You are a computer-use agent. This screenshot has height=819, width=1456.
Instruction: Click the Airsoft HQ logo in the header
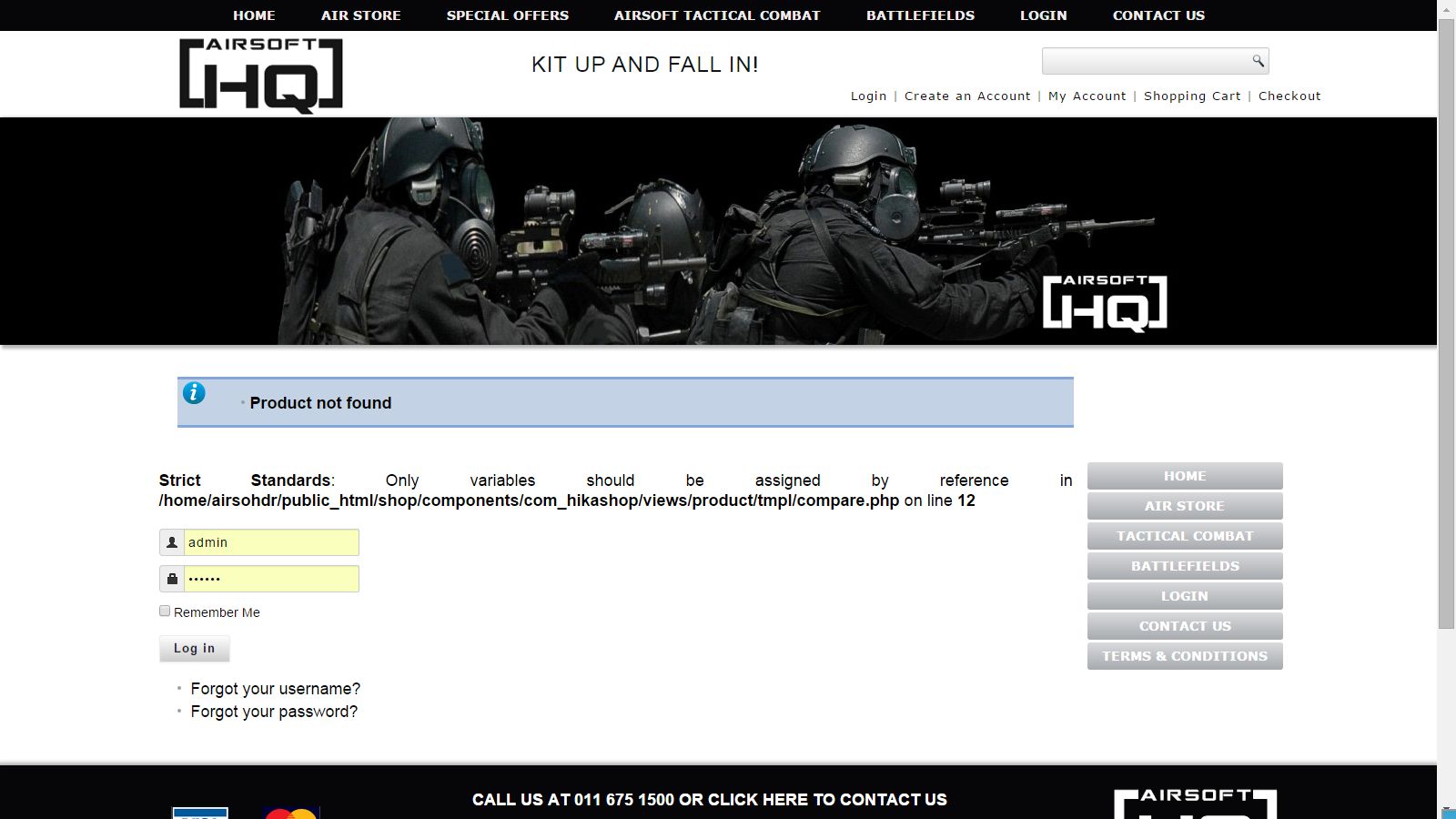click(x=261, y=76)
